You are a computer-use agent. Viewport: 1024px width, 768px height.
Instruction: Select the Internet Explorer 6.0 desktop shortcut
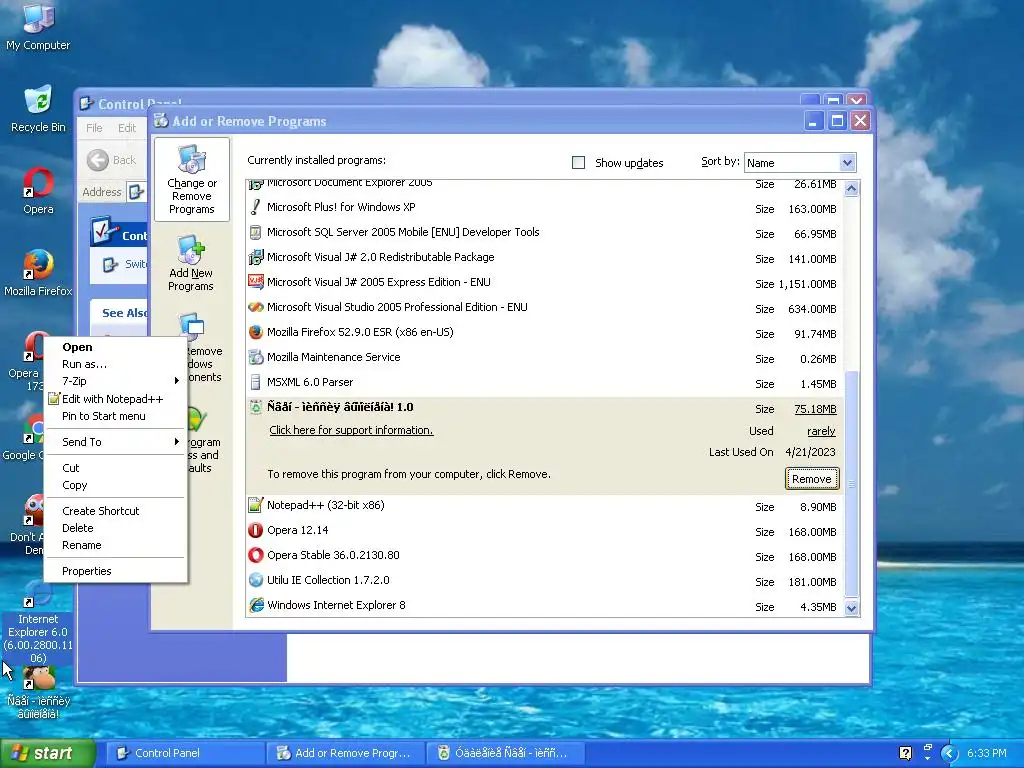38,623
